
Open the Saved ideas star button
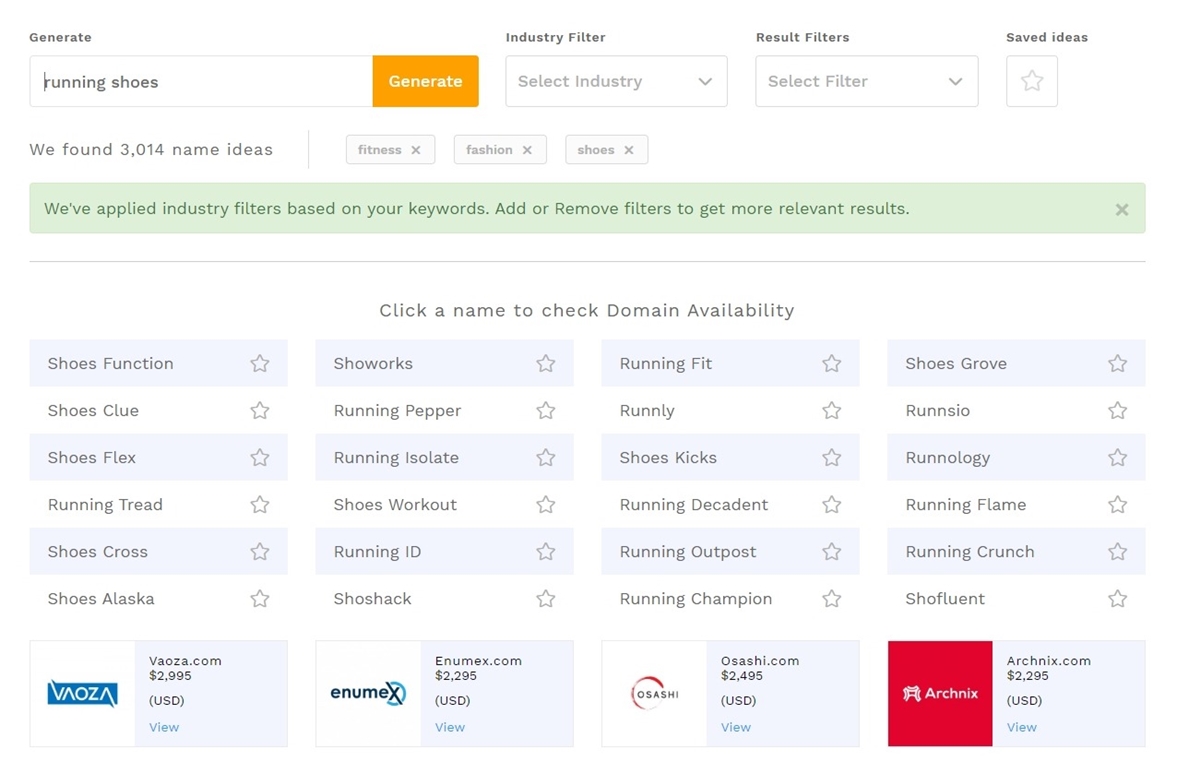point(1031,81)
